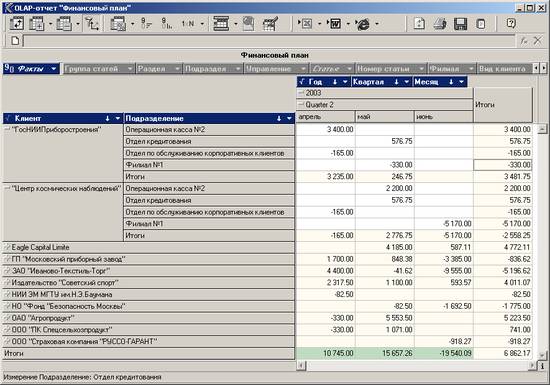Click the table layout icon in toolbar

click(x=64, y=23)
